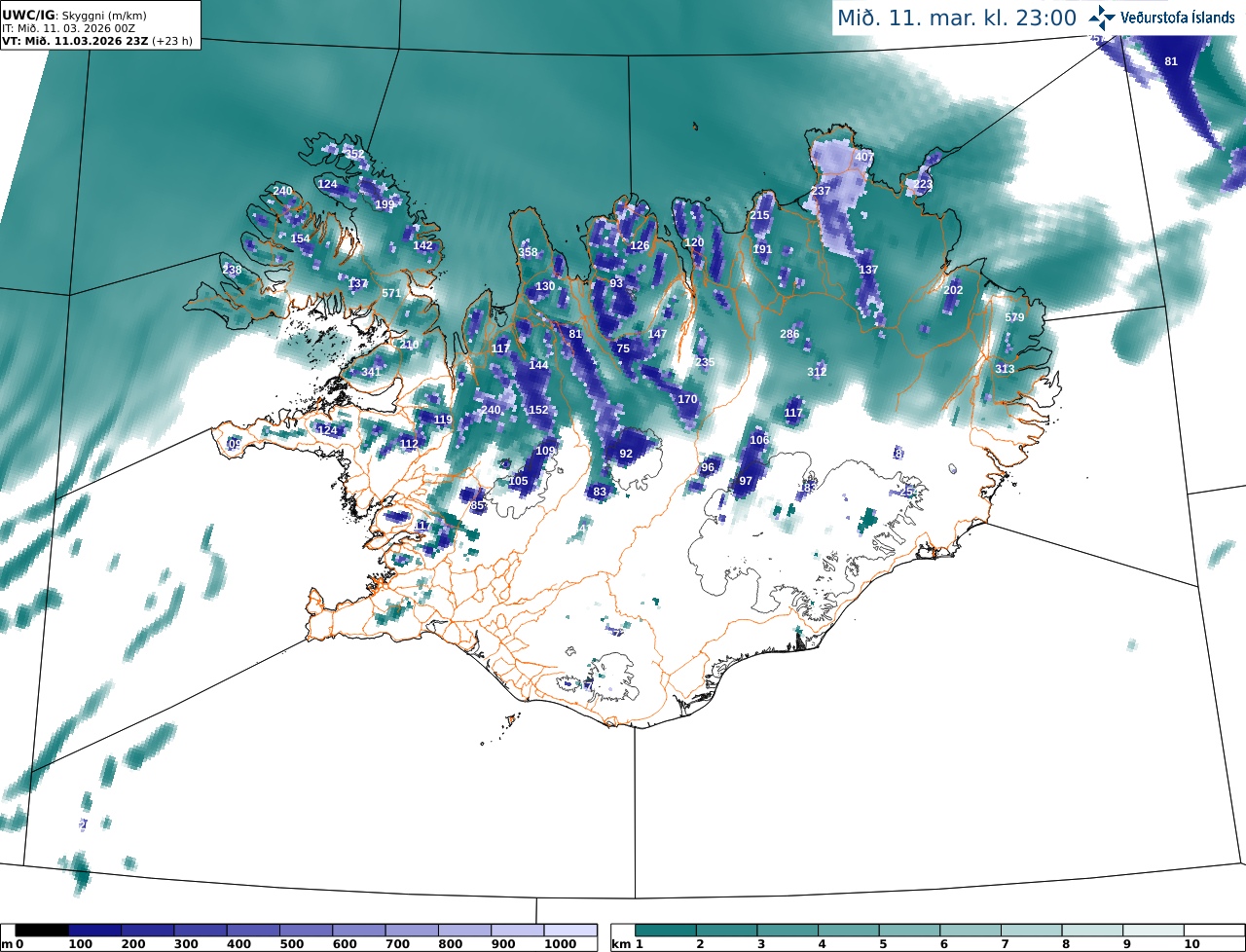Click the visibility value 119
The height and width of the screenshot is (952, 1246).
(443, 420)
